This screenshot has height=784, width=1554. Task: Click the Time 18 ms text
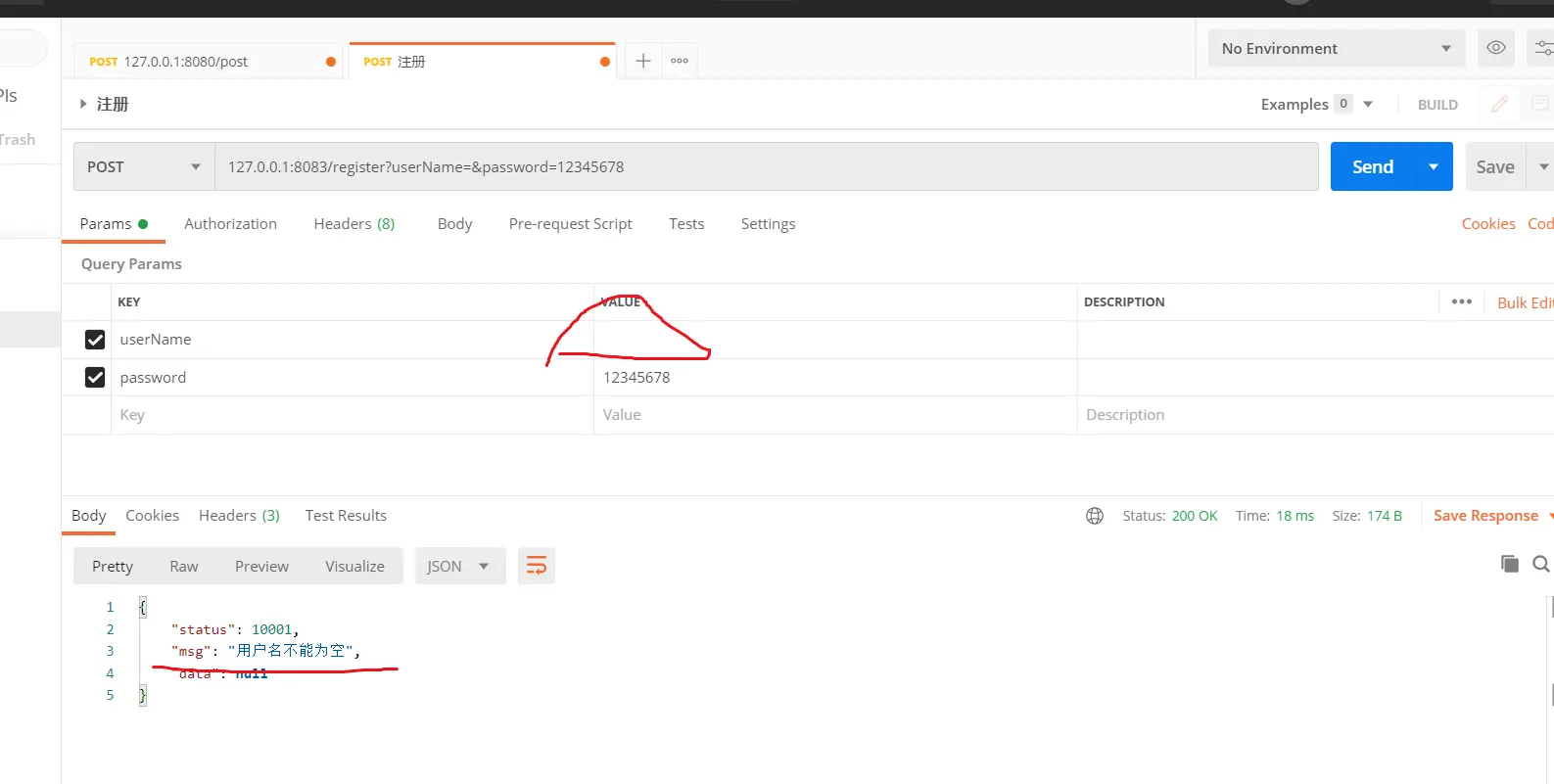pos(1274,516)
